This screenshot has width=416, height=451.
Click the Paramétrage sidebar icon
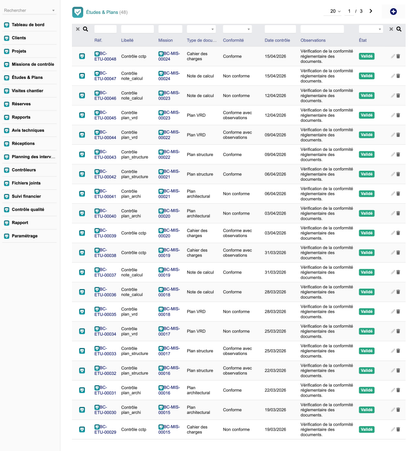(x=6, y=236)
